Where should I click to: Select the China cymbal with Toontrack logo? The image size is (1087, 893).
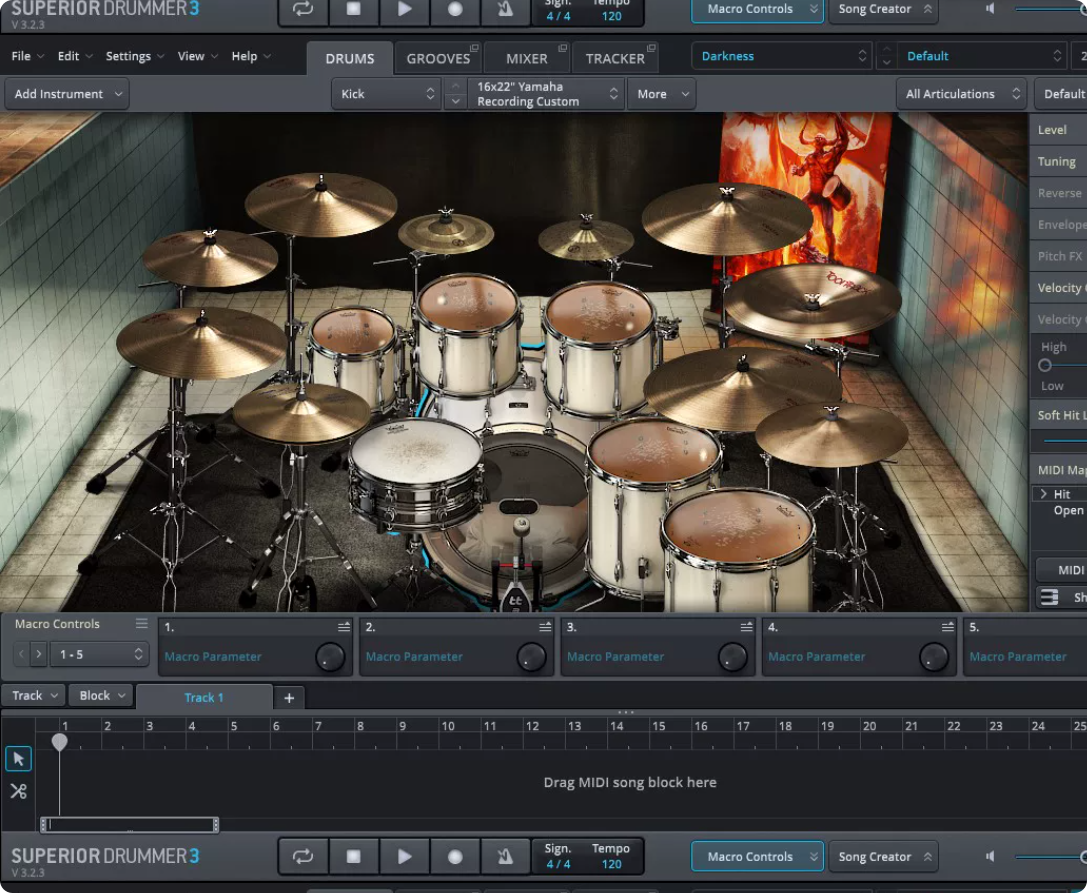pos(812,302)
